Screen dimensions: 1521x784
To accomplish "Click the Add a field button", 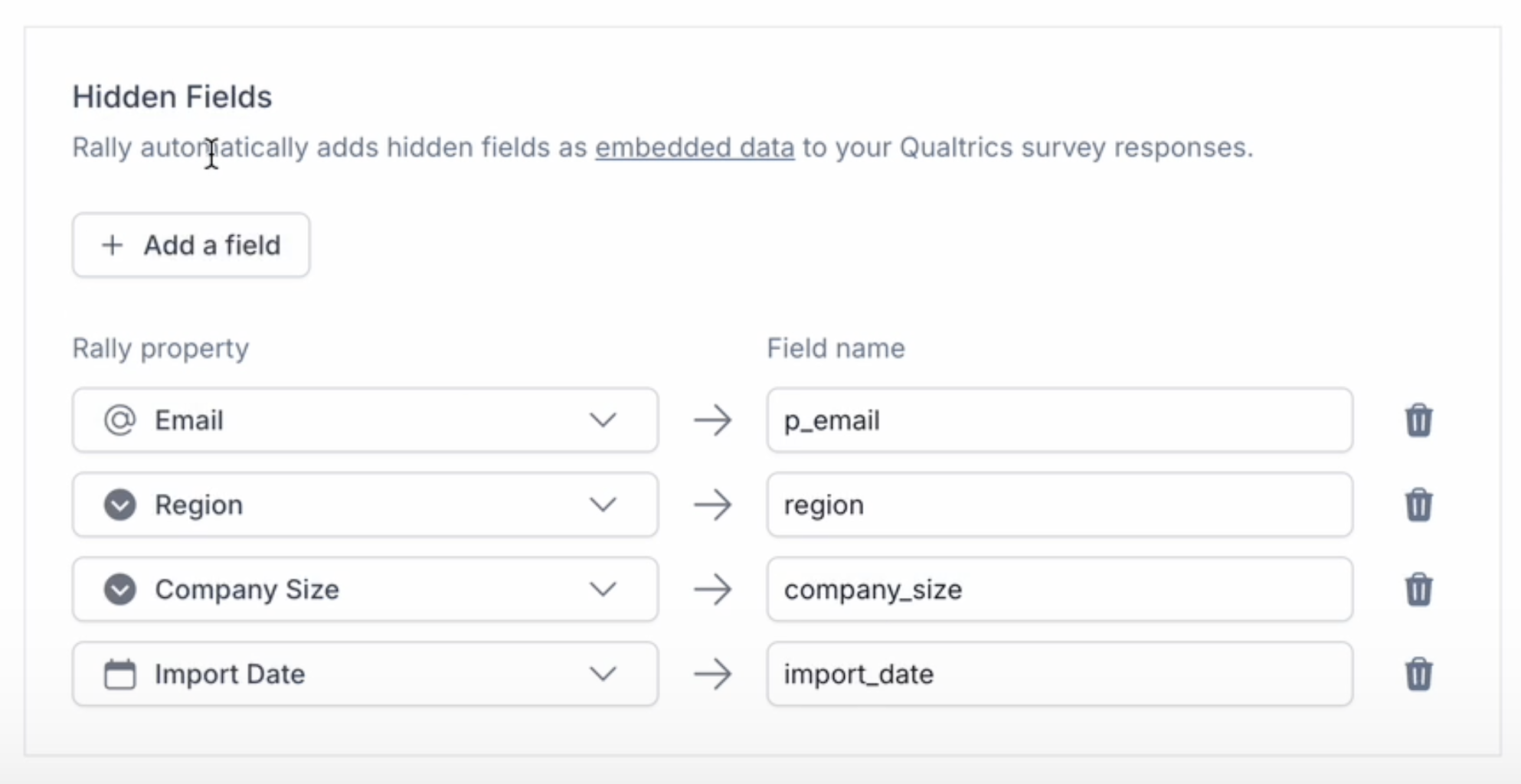I will click(x=191, y=245).
